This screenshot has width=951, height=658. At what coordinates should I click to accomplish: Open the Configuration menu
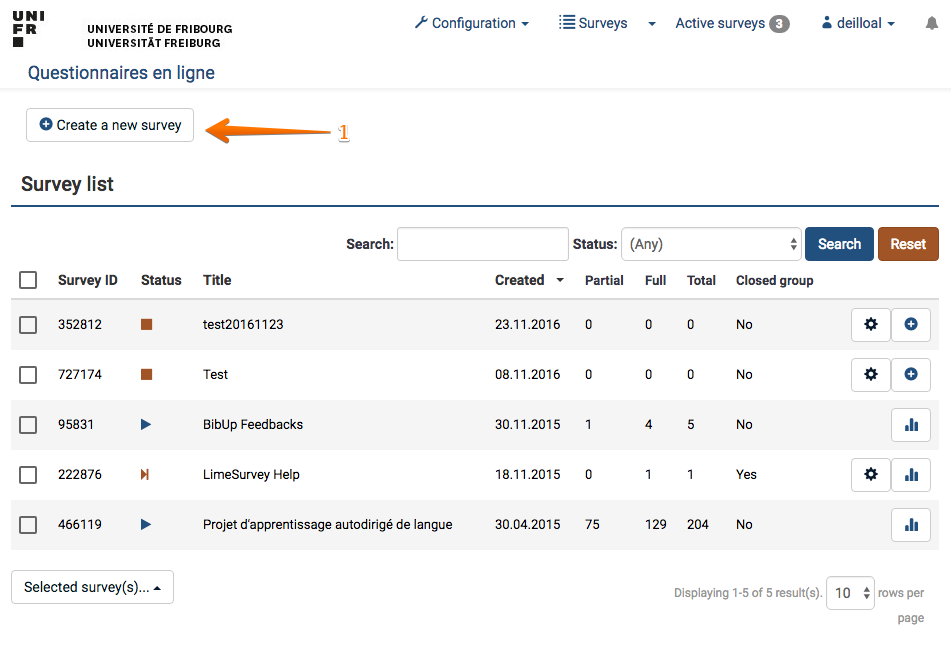[471, 23]
